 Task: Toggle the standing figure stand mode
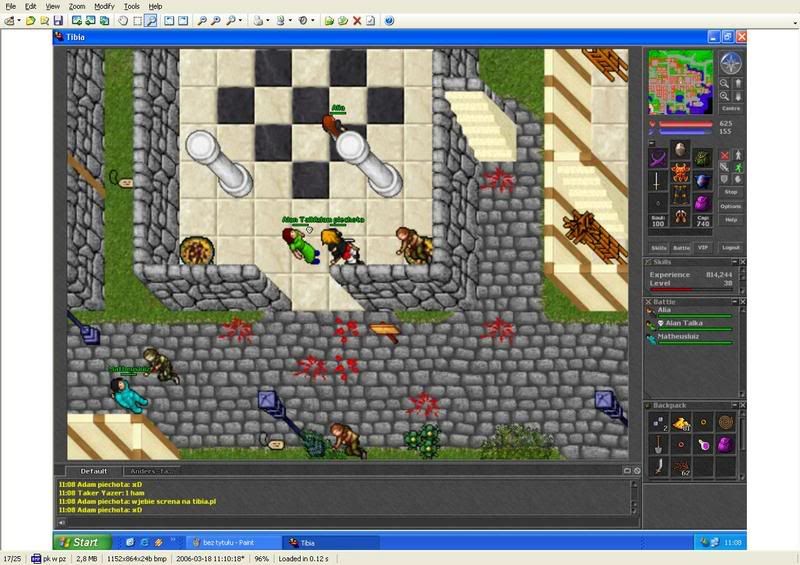pos(738,155)
